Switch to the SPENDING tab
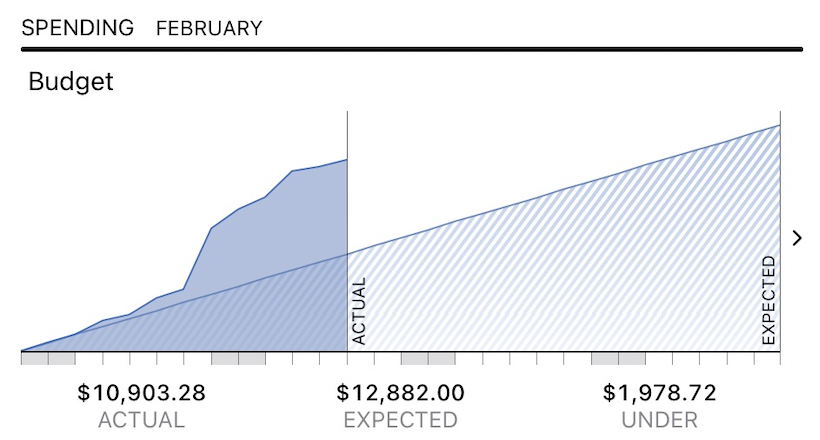The width and height of the screenshot is (820, 440). 77,28
